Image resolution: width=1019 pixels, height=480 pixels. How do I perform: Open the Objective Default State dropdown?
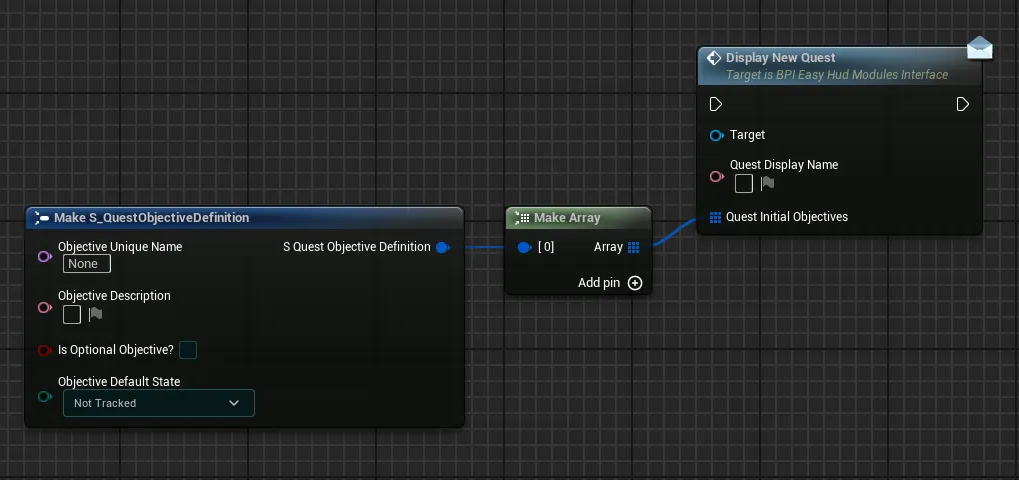(x=159, y=403)
